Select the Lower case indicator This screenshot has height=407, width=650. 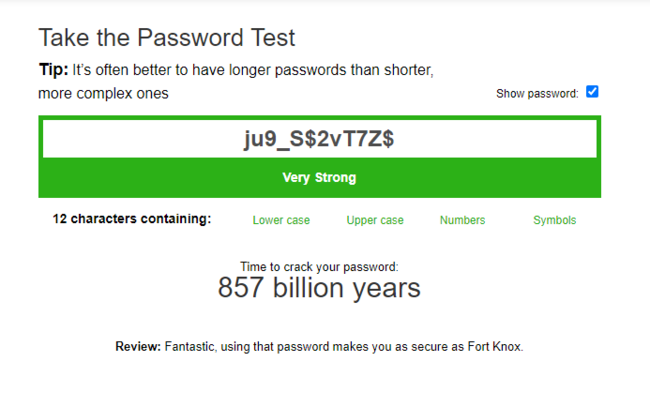281,220
